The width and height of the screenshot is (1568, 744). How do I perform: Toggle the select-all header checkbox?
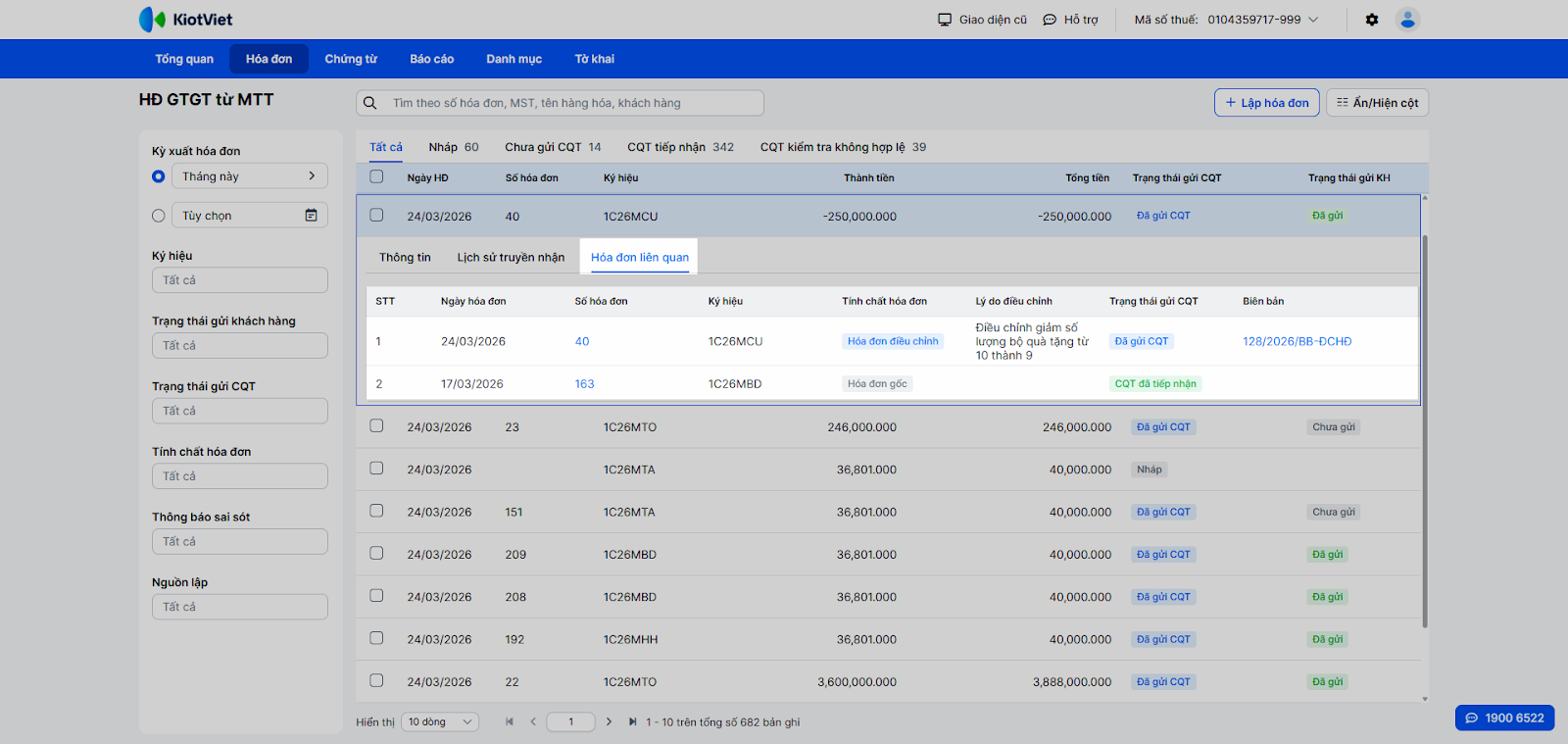tap(376, 177)
